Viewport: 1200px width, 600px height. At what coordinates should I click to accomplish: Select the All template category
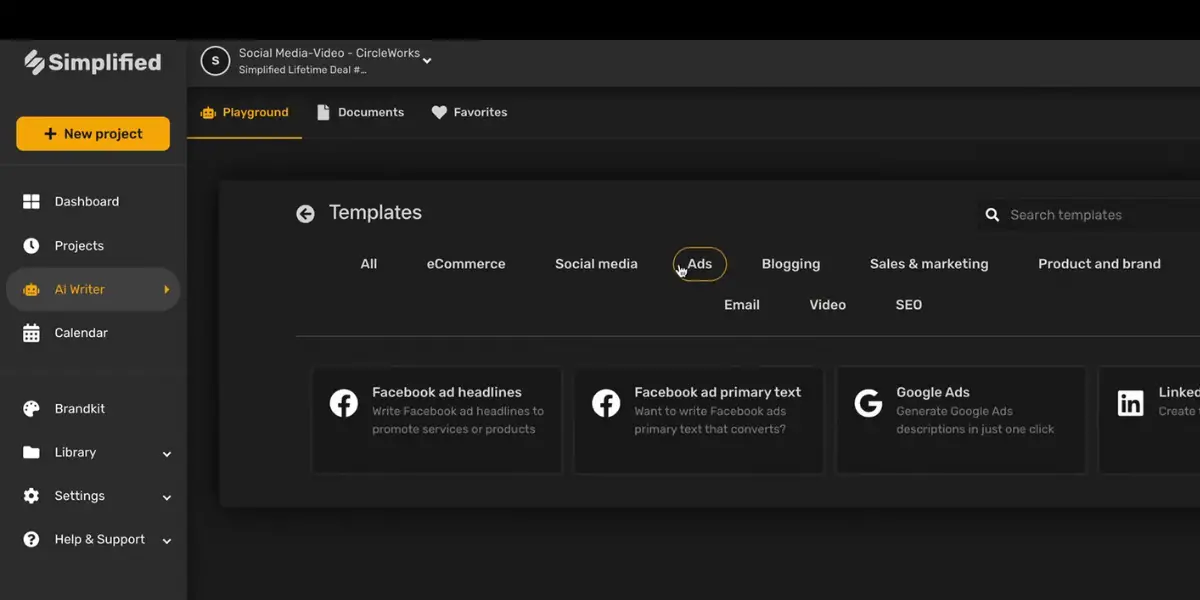click(x=369, y=264)
